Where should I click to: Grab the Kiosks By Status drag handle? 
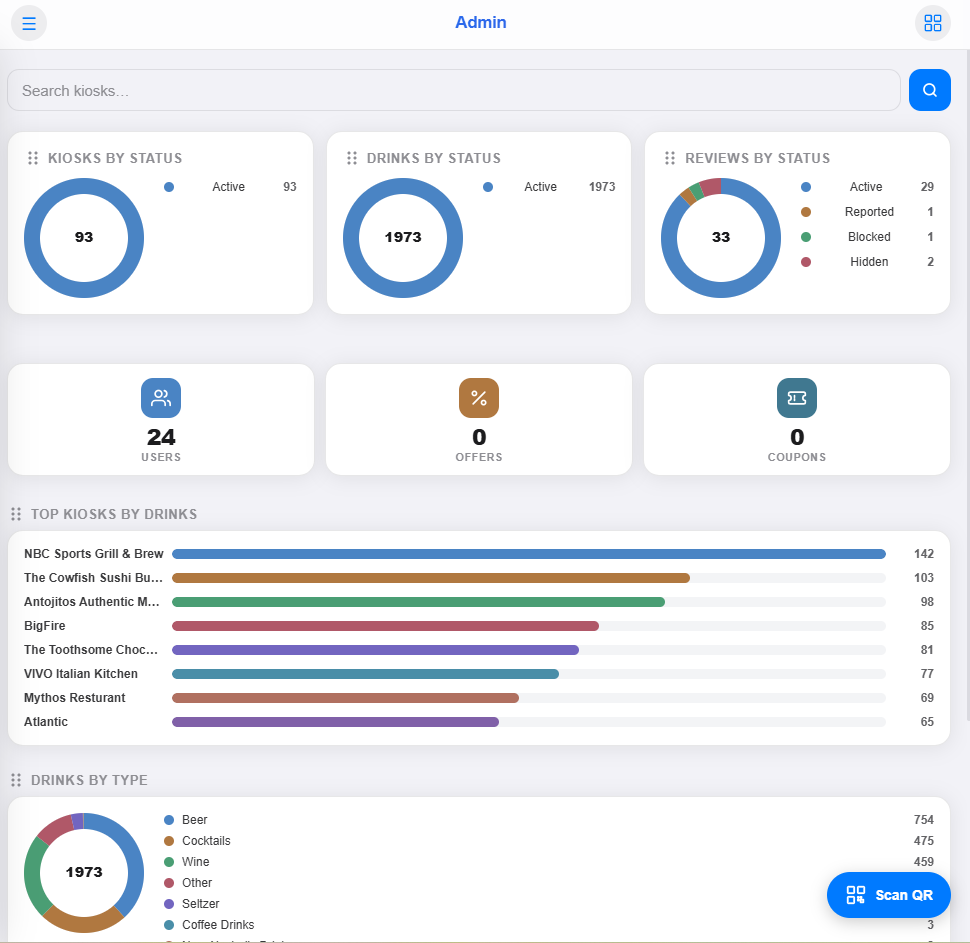33,158
